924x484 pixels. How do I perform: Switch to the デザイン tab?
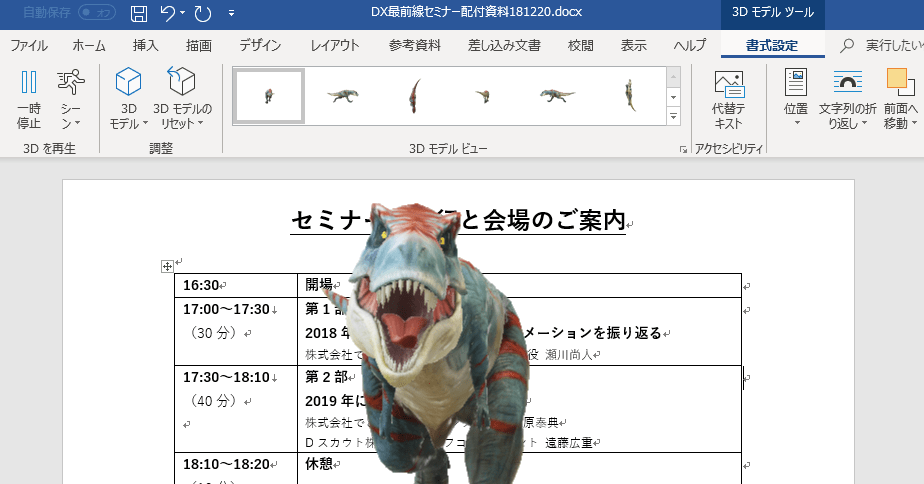click(260, 45)
